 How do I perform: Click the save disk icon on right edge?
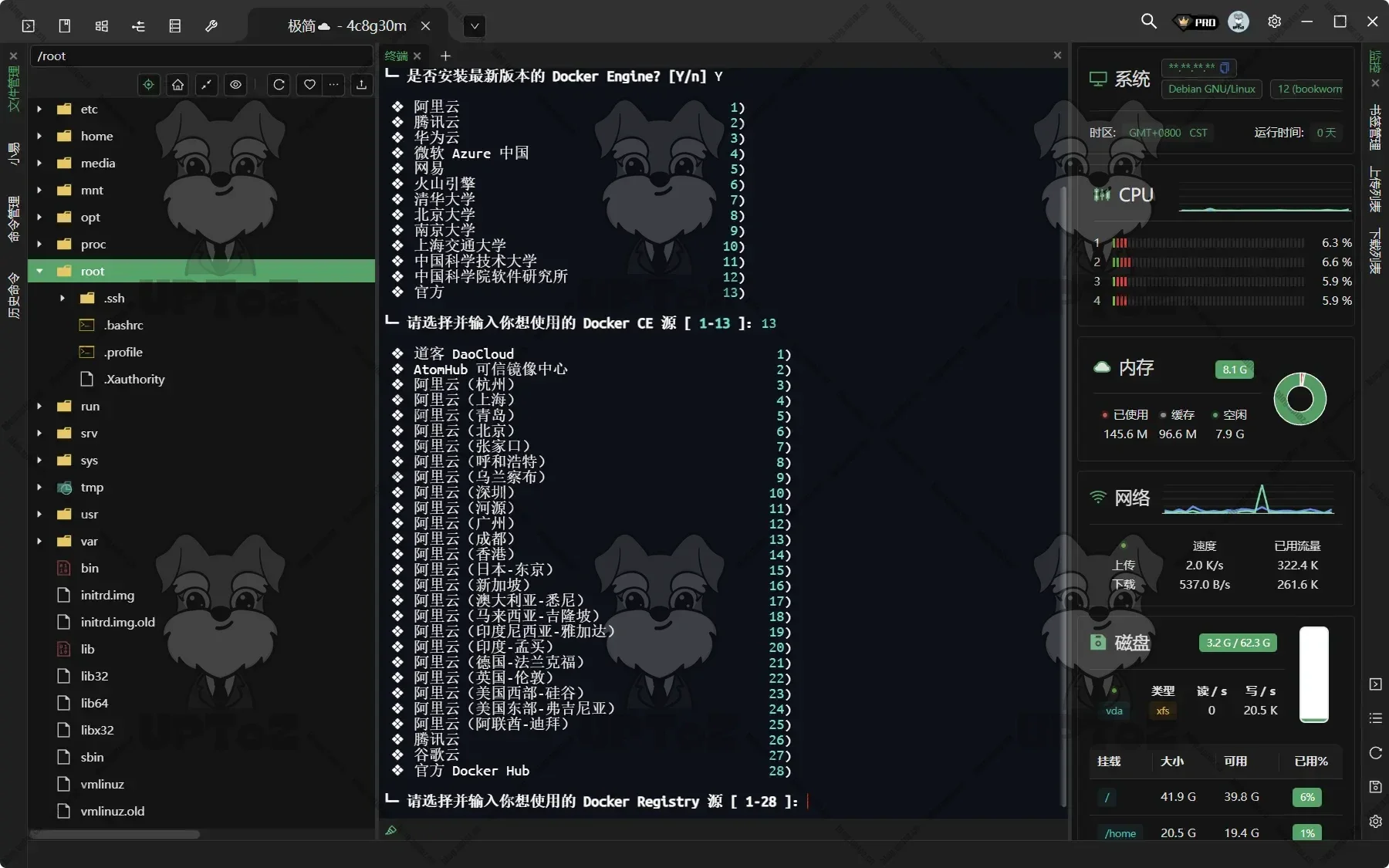[1376, 787]
